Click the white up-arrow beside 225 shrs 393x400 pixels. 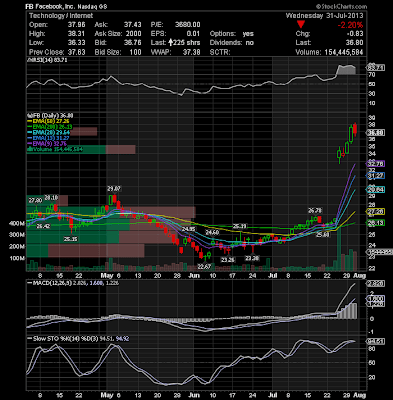[171, 42]
